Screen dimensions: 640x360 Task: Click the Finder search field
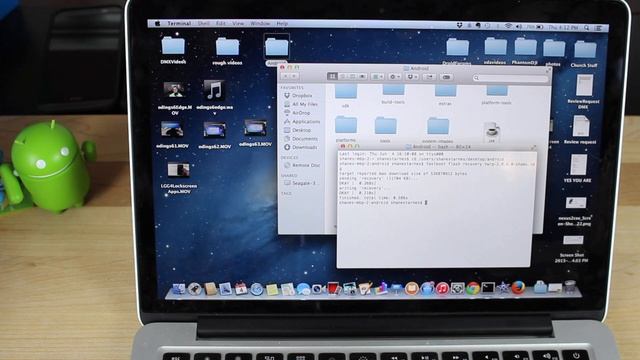510,78
